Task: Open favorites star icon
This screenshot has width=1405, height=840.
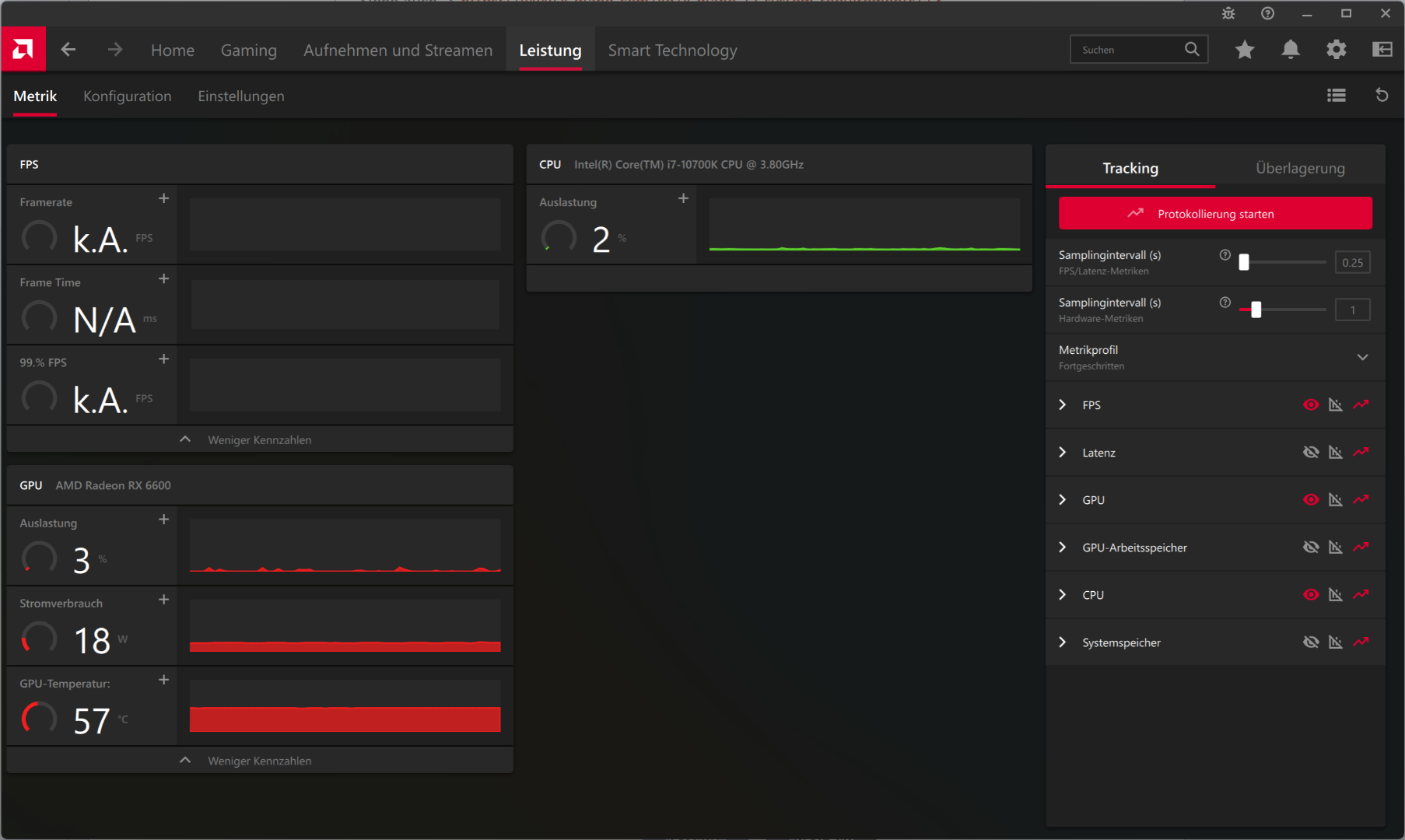Action: coord(1245,50)
